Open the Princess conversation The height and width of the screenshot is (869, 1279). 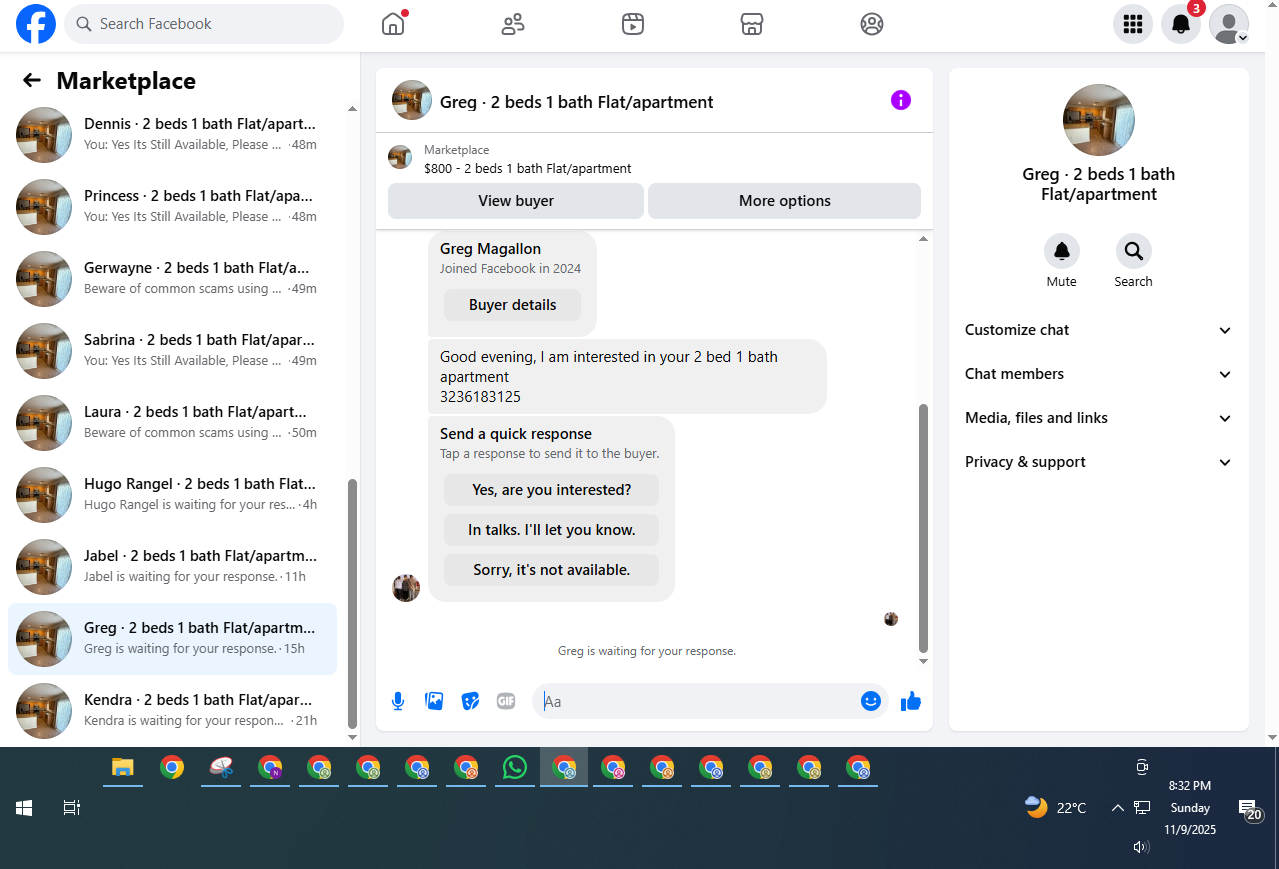pyautogui.click(x=172, y=207)
